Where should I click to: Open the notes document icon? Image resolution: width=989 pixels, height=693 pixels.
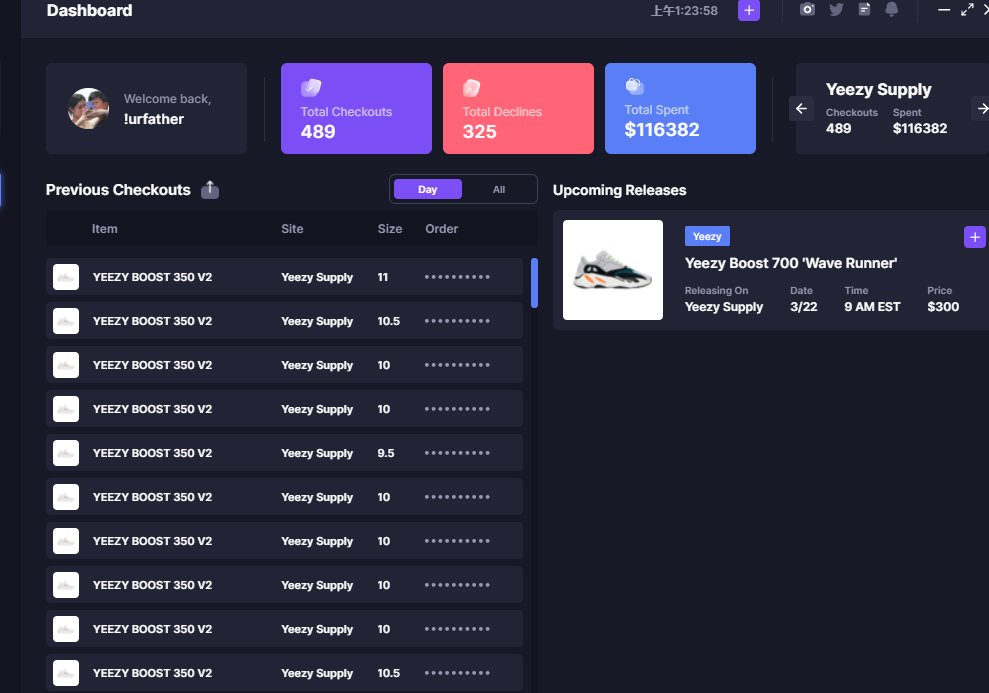[865, 9]
